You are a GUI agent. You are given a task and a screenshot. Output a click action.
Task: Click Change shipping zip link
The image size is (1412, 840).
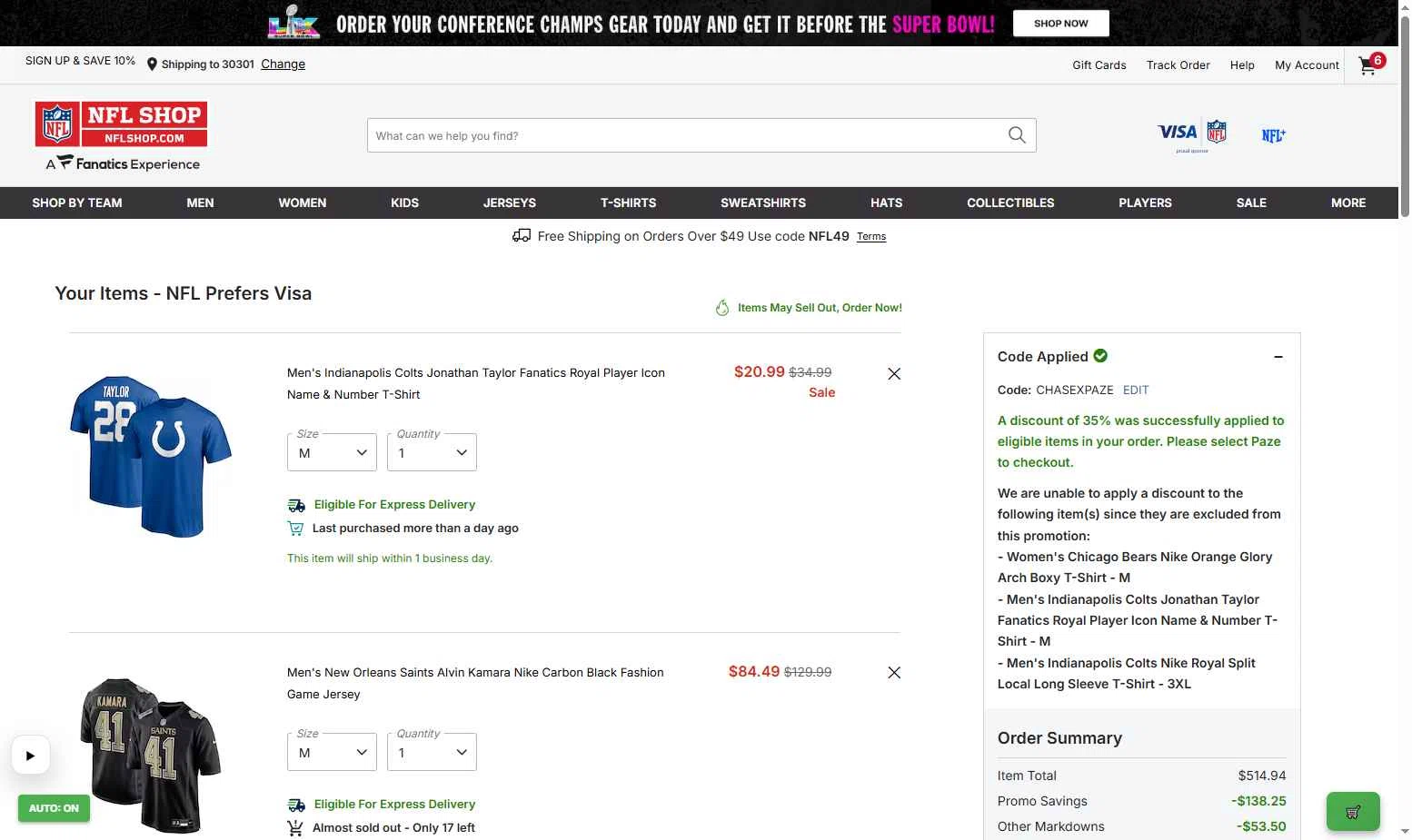tap(283, 64)
